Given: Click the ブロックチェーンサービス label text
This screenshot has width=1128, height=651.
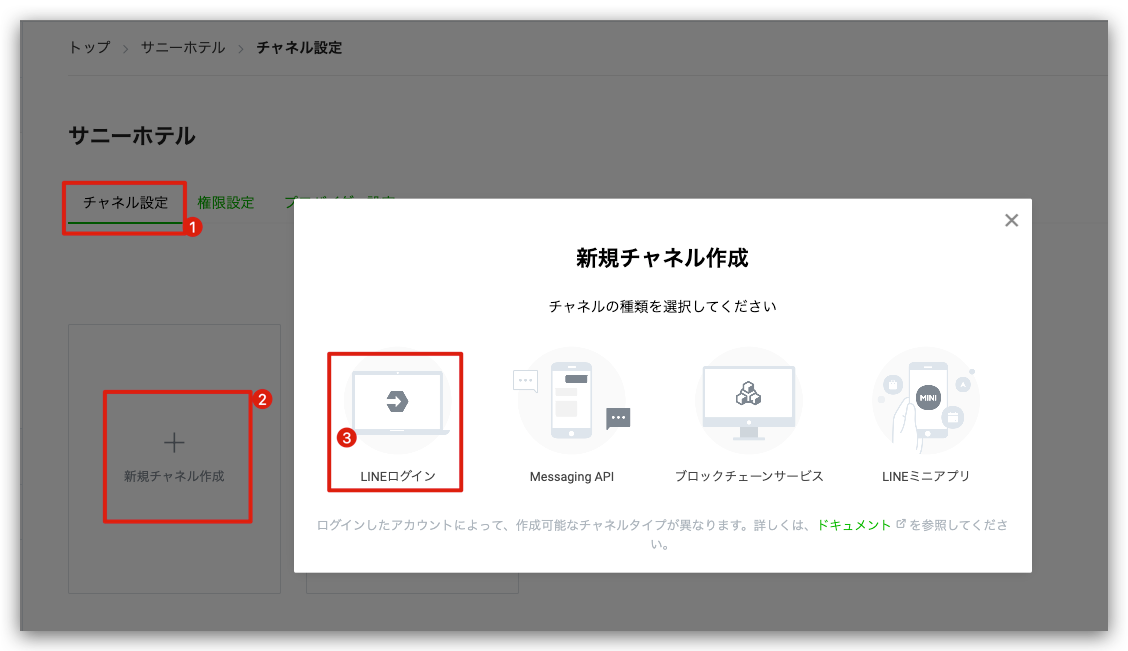Looking at the screenshot, I should 749,476.
